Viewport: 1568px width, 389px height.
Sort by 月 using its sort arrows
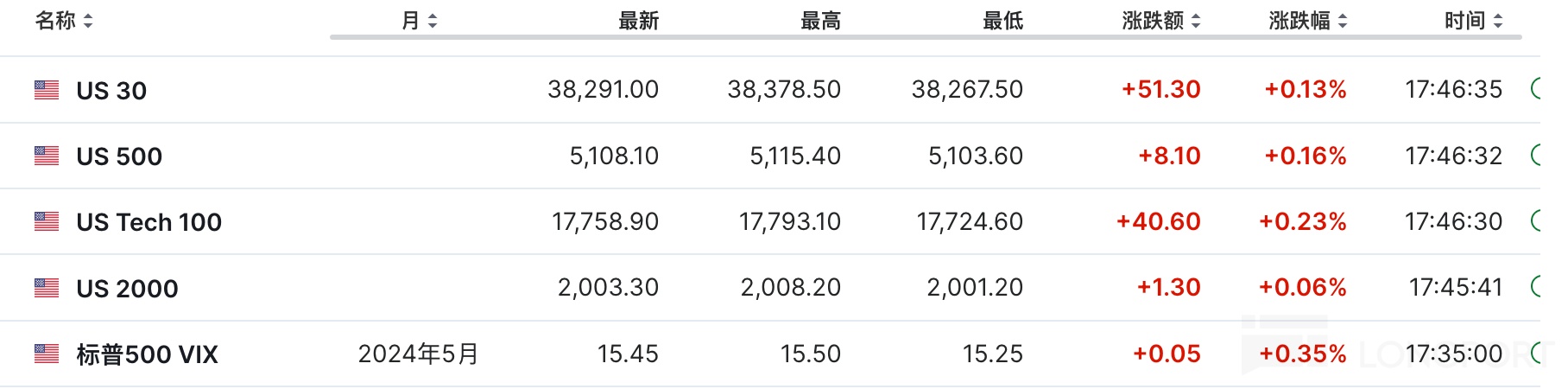433,21
